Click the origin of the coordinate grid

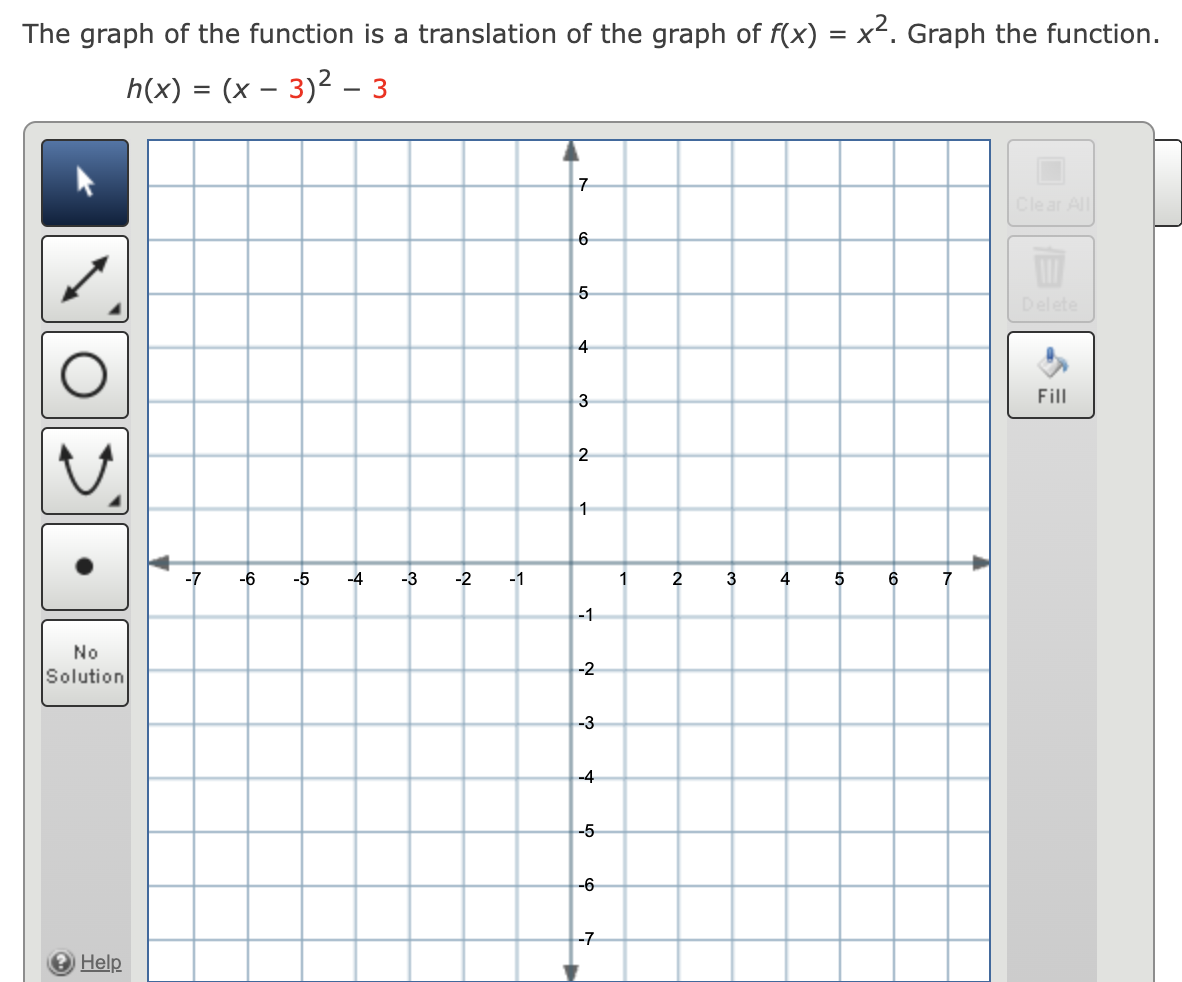[x=570, y=562]
